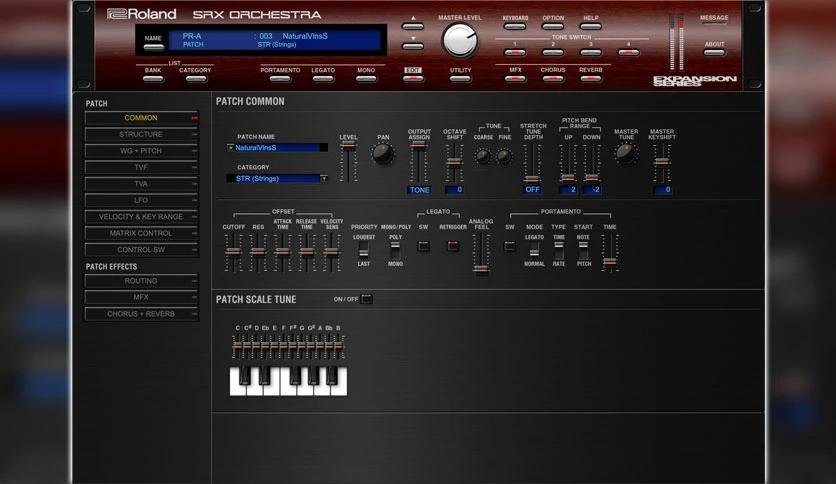
Task: Click the patch LEVEL slider
Action: coord(348,162)
